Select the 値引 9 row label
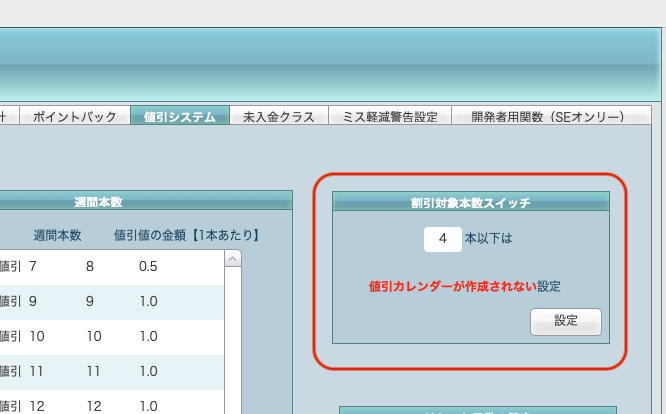666x414 pixels. pyautogui.click(x=22, y=302)
